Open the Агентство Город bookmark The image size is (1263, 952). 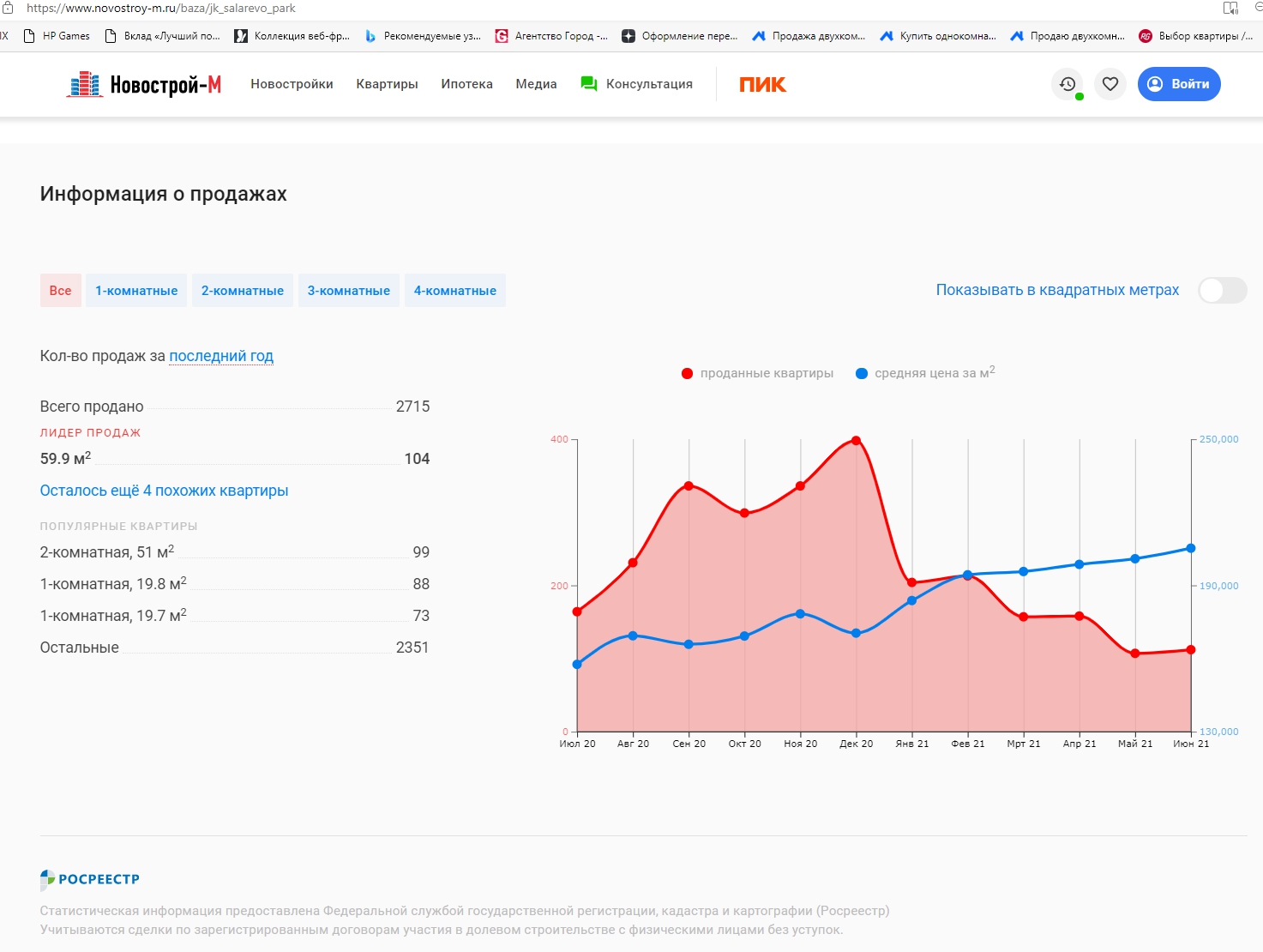pos(551,36)
